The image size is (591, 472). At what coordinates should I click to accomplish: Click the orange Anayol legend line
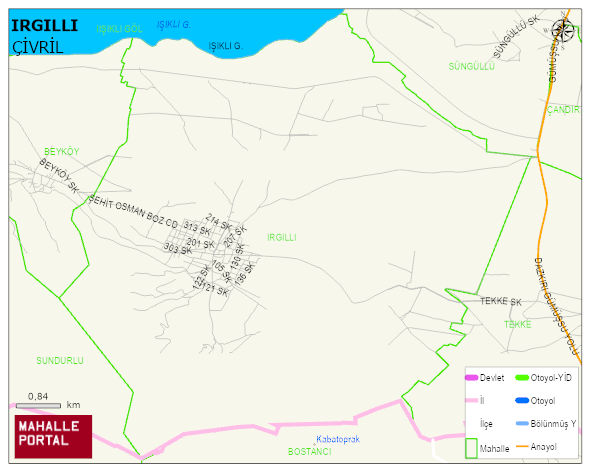[522, 446]
